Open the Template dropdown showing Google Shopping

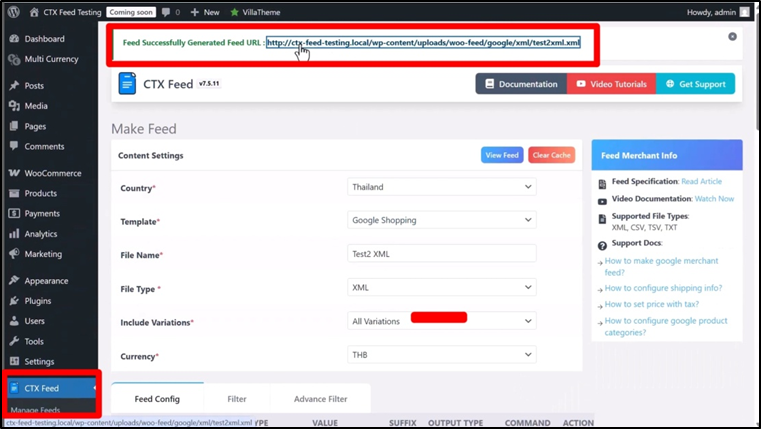[x=441, y=220]
